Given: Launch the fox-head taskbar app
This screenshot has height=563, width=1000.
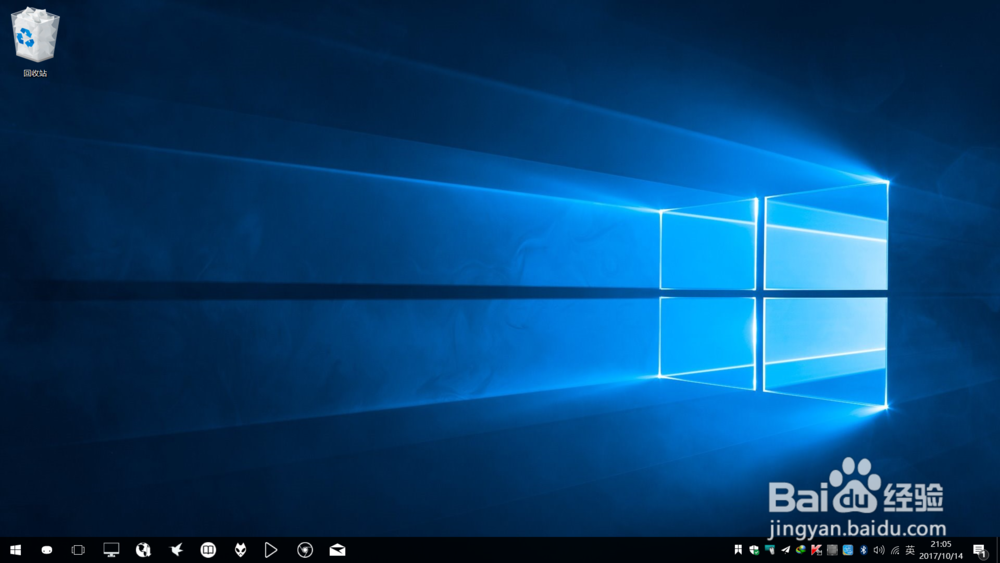Looking at the screenshot, I should 240,550.
